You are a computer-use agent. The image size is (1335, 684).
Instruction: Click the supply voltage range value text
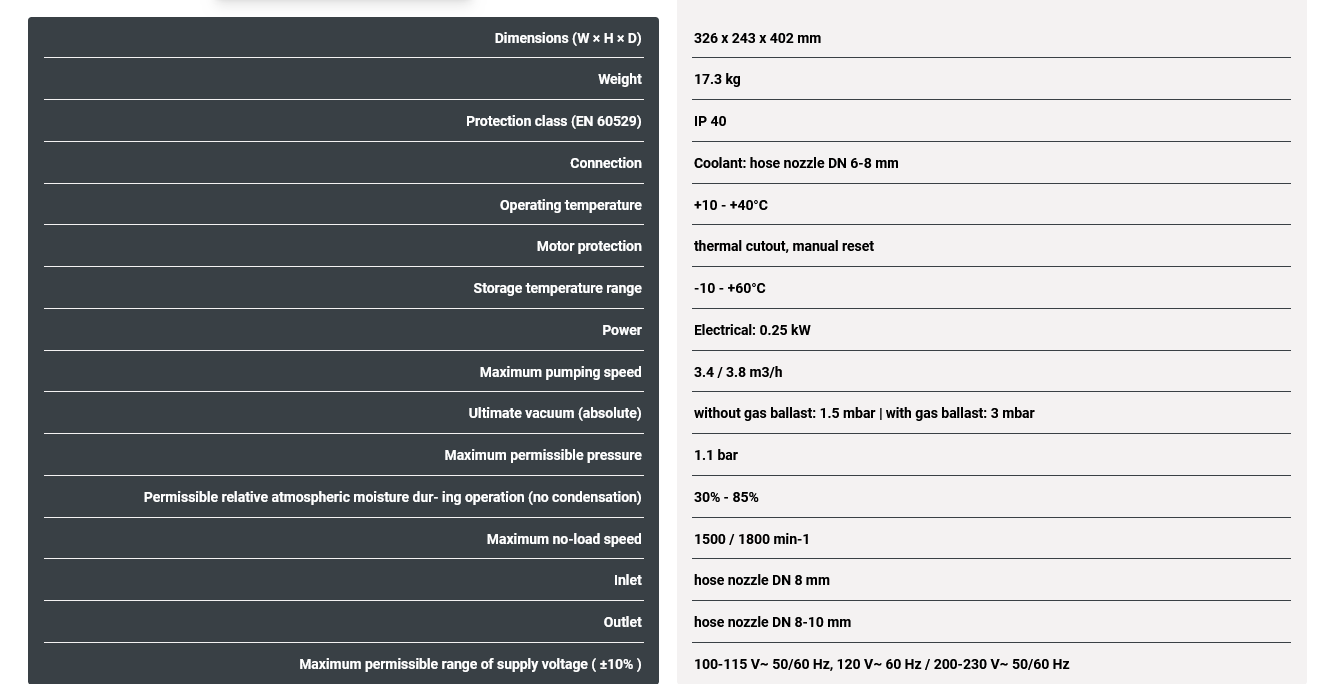click(881, 664)
